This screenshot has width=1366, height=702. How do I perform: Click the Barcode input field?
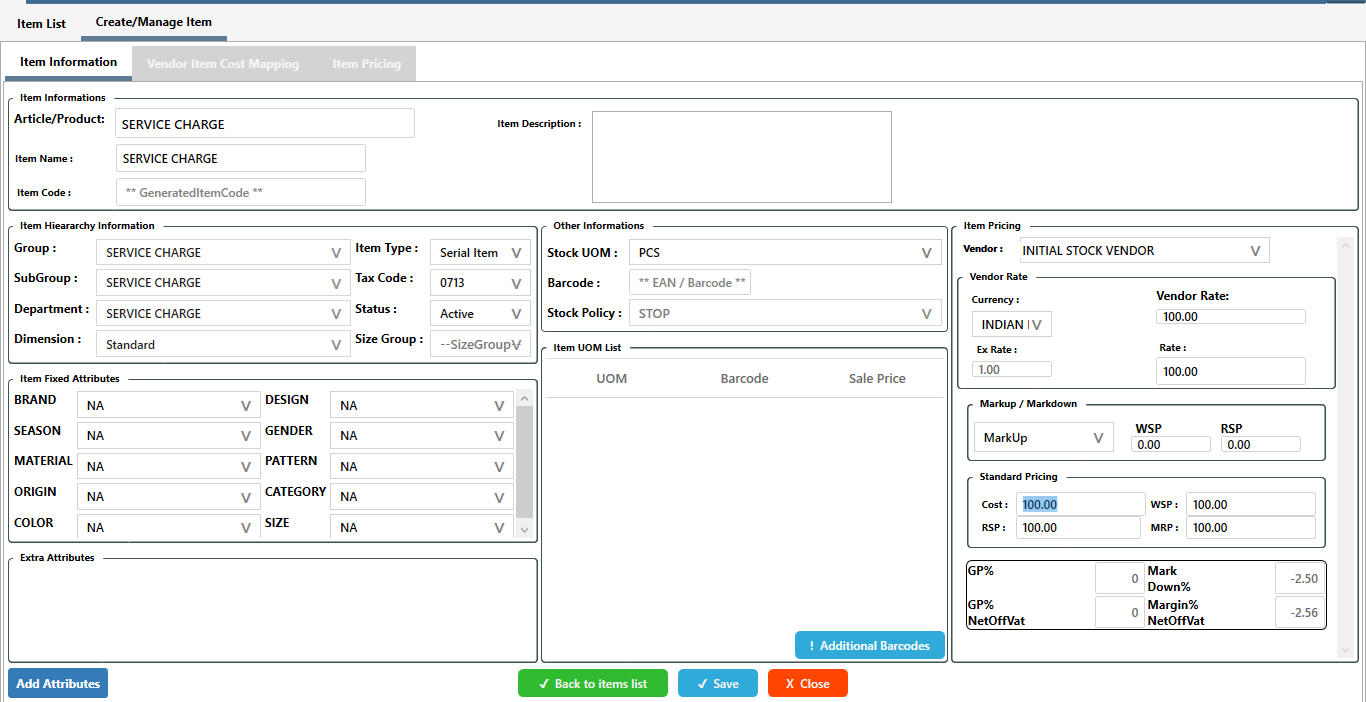tap(690, 283)
